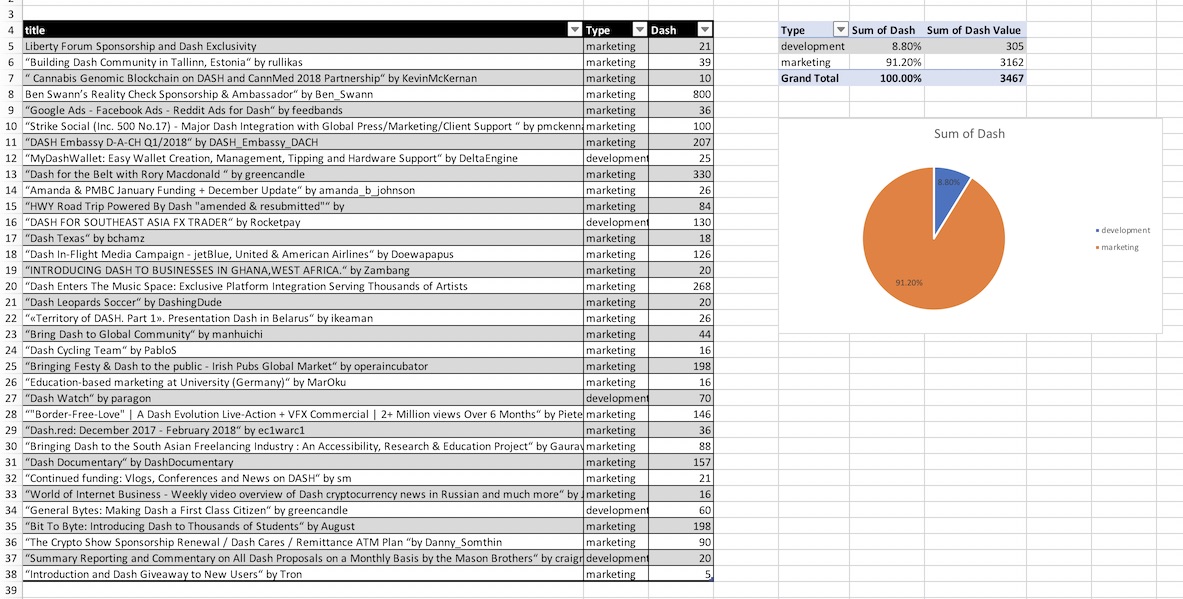Select the 'Dash Watch' by paragon cell
1183x599 pixels.
click(303, 398)
